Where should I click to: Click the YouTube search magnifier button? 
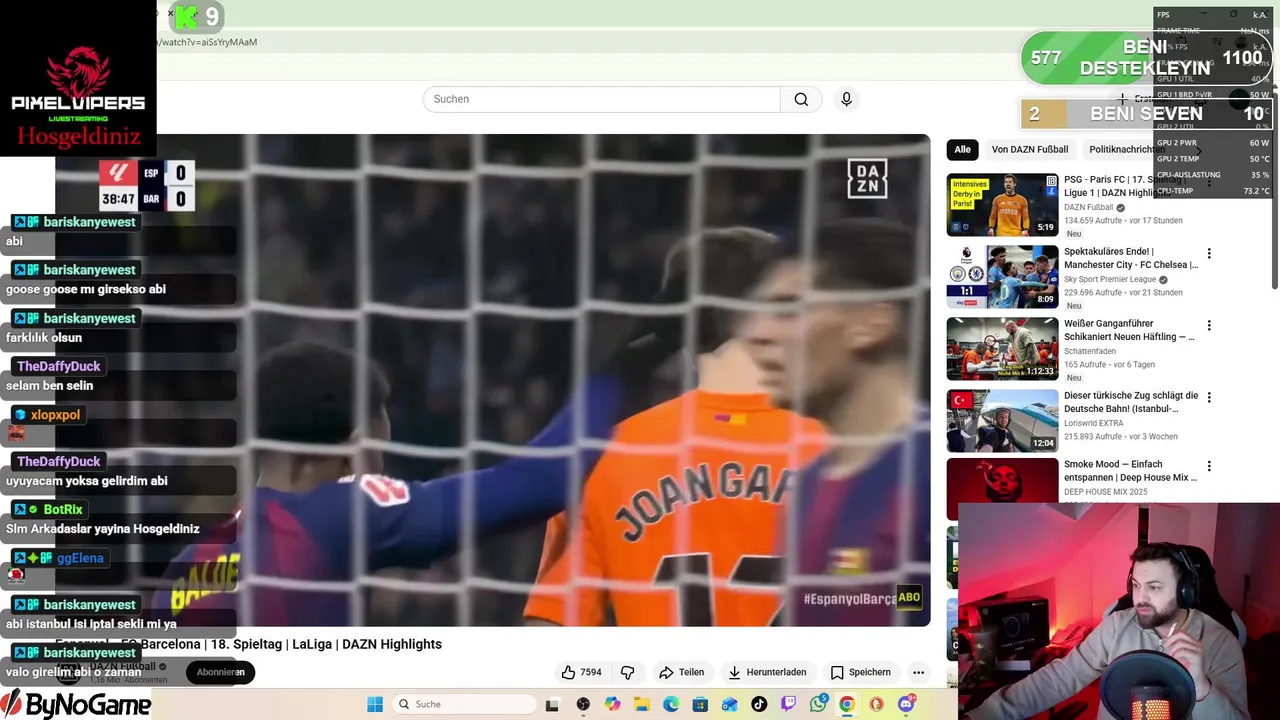[x=801, y=99]
